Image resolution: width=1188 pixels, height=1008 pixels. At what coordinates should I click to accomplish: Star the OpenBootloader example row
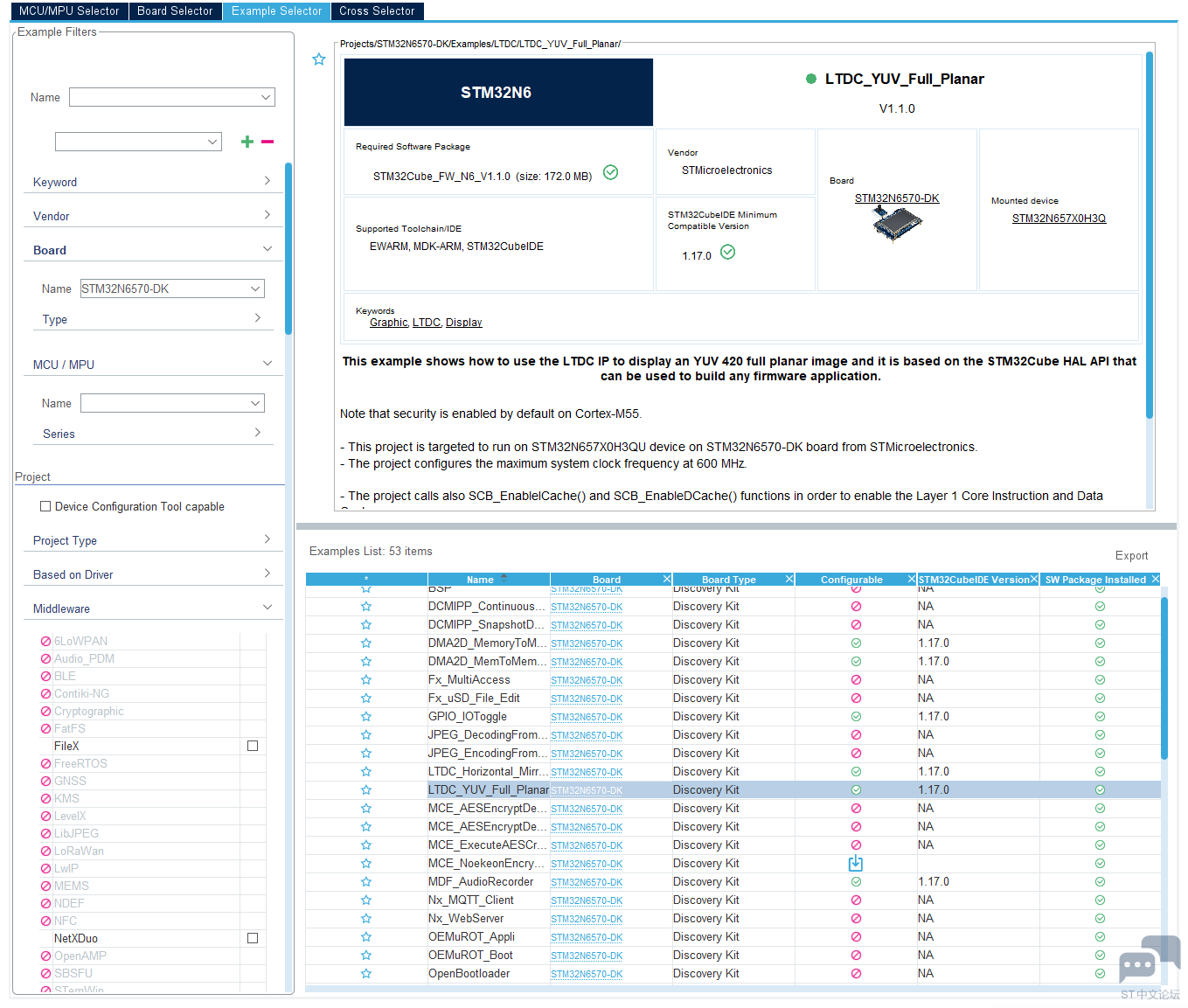(366, 974)
